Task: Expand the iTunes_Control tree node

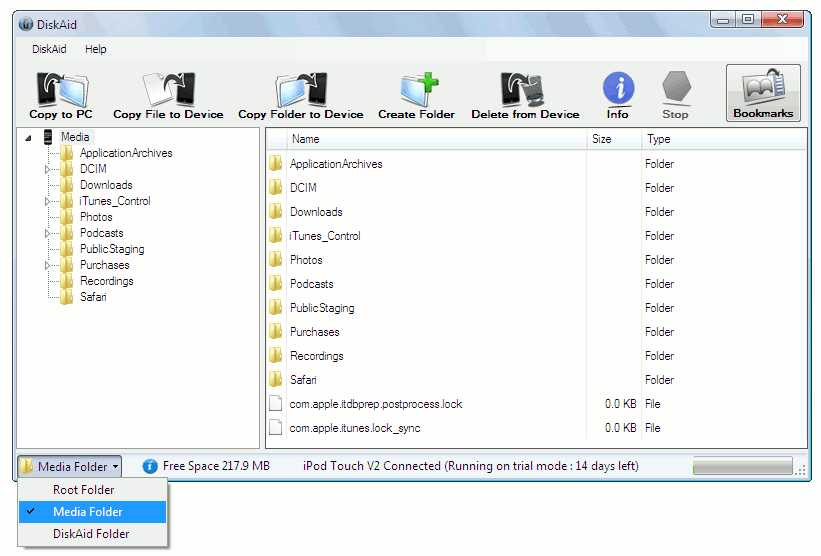Action: (47, 202)
